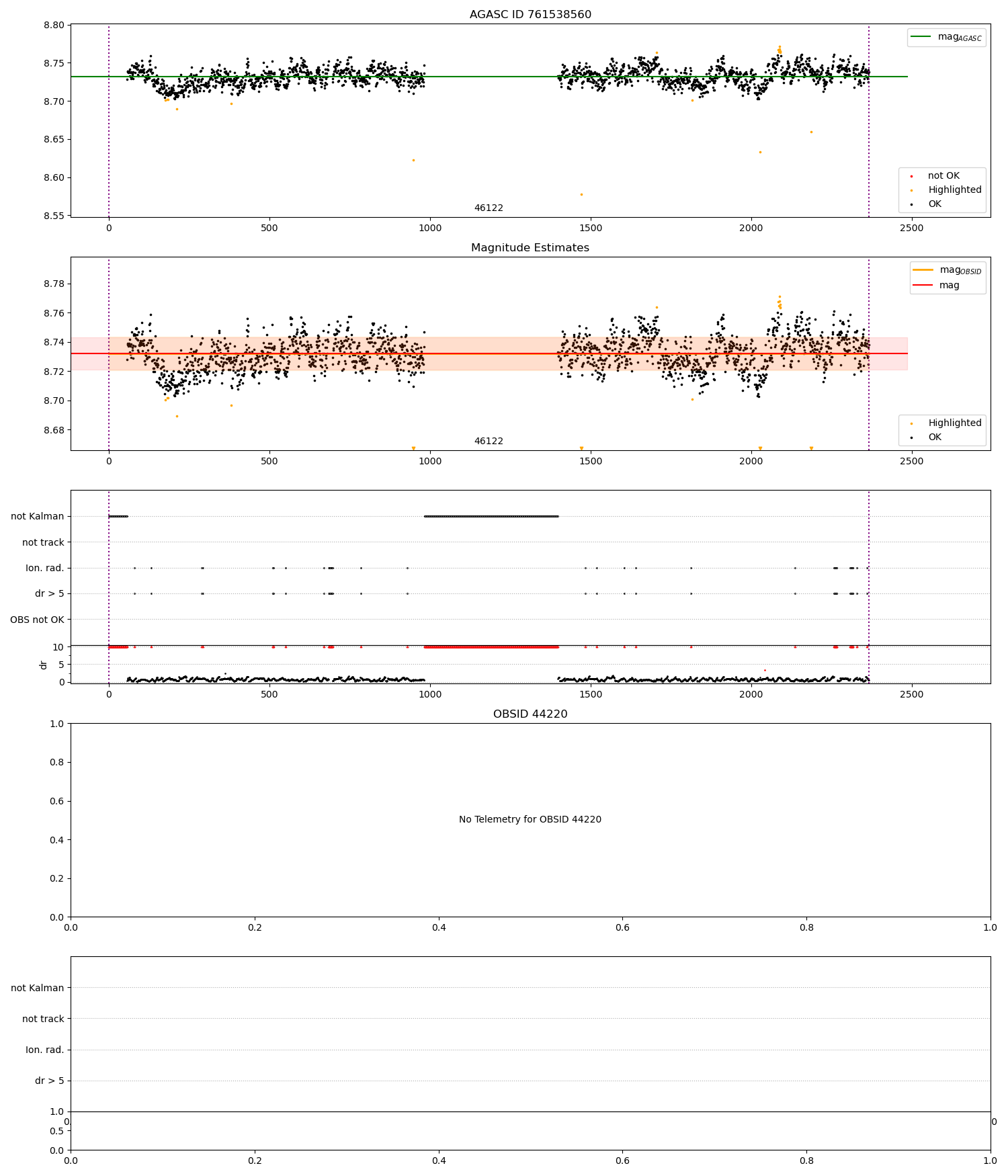Click 'OK' in the AGASC ID plot legend
This screenshot has height=1176, width=1008.
935,204
